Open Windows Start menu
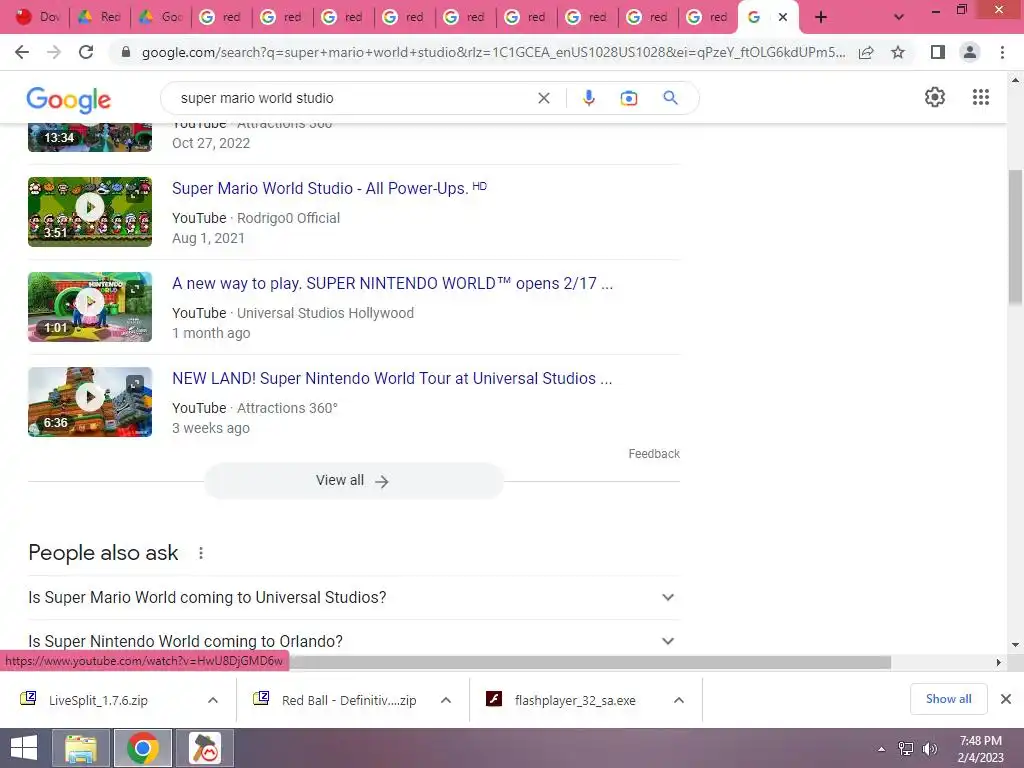This screenshot has height=768, width=1024. 24,748
